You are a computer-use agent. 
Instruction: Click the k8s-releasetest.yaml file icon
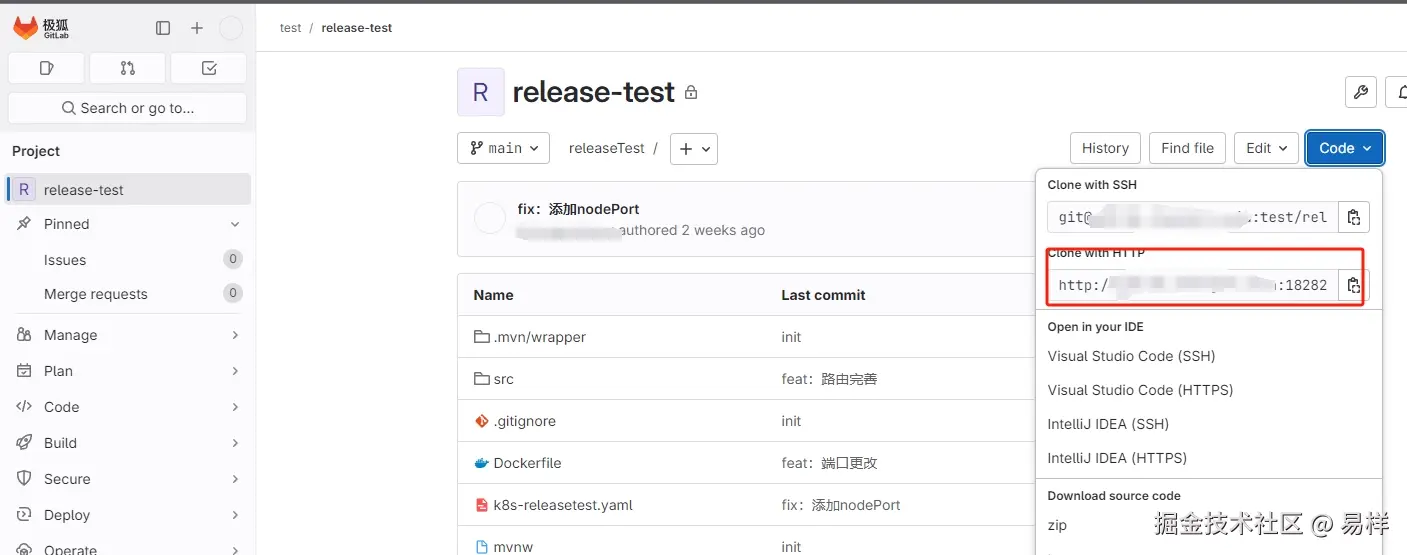pyautogui.click(x=481, y=505)
